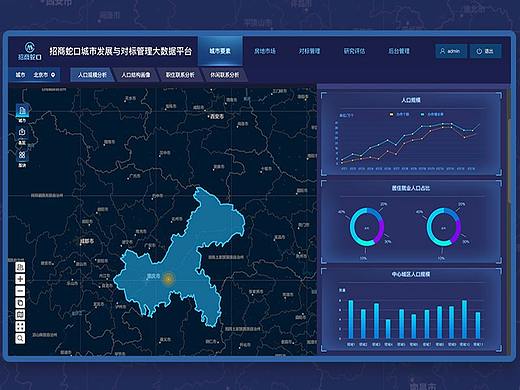Select the 休闲联系分析 sub-tab

[x=224, y=75]
